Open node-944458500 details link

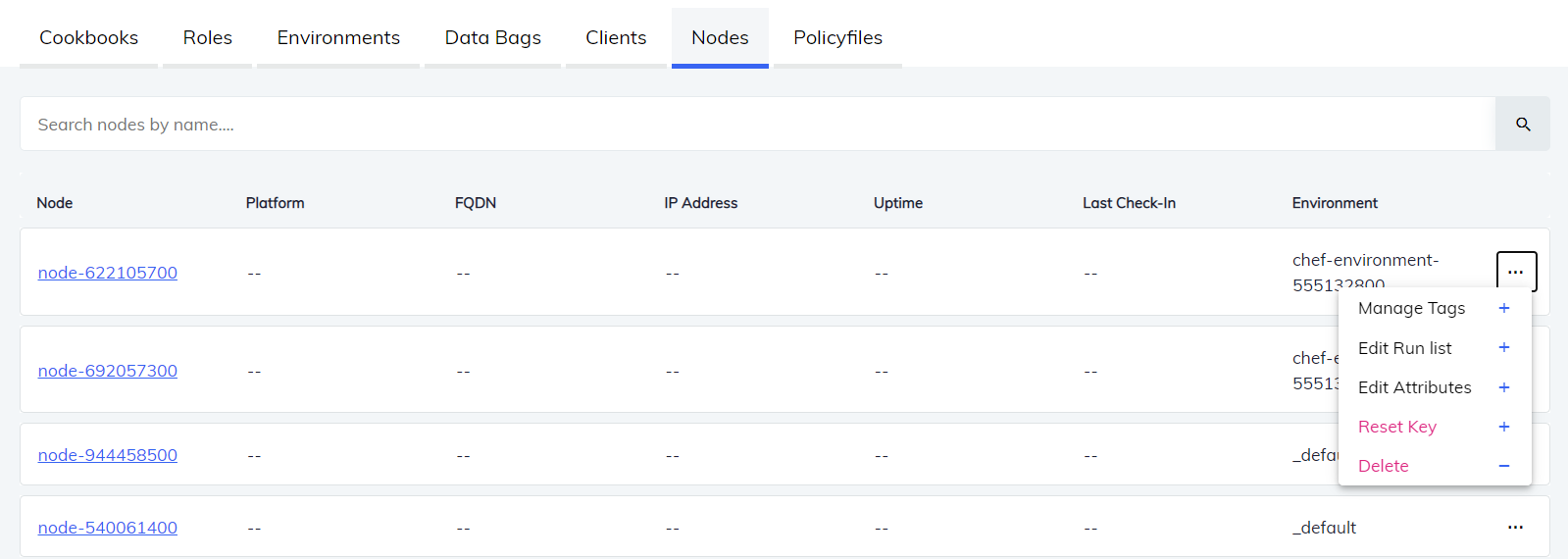pyautogui.click(x=108, y=455)
